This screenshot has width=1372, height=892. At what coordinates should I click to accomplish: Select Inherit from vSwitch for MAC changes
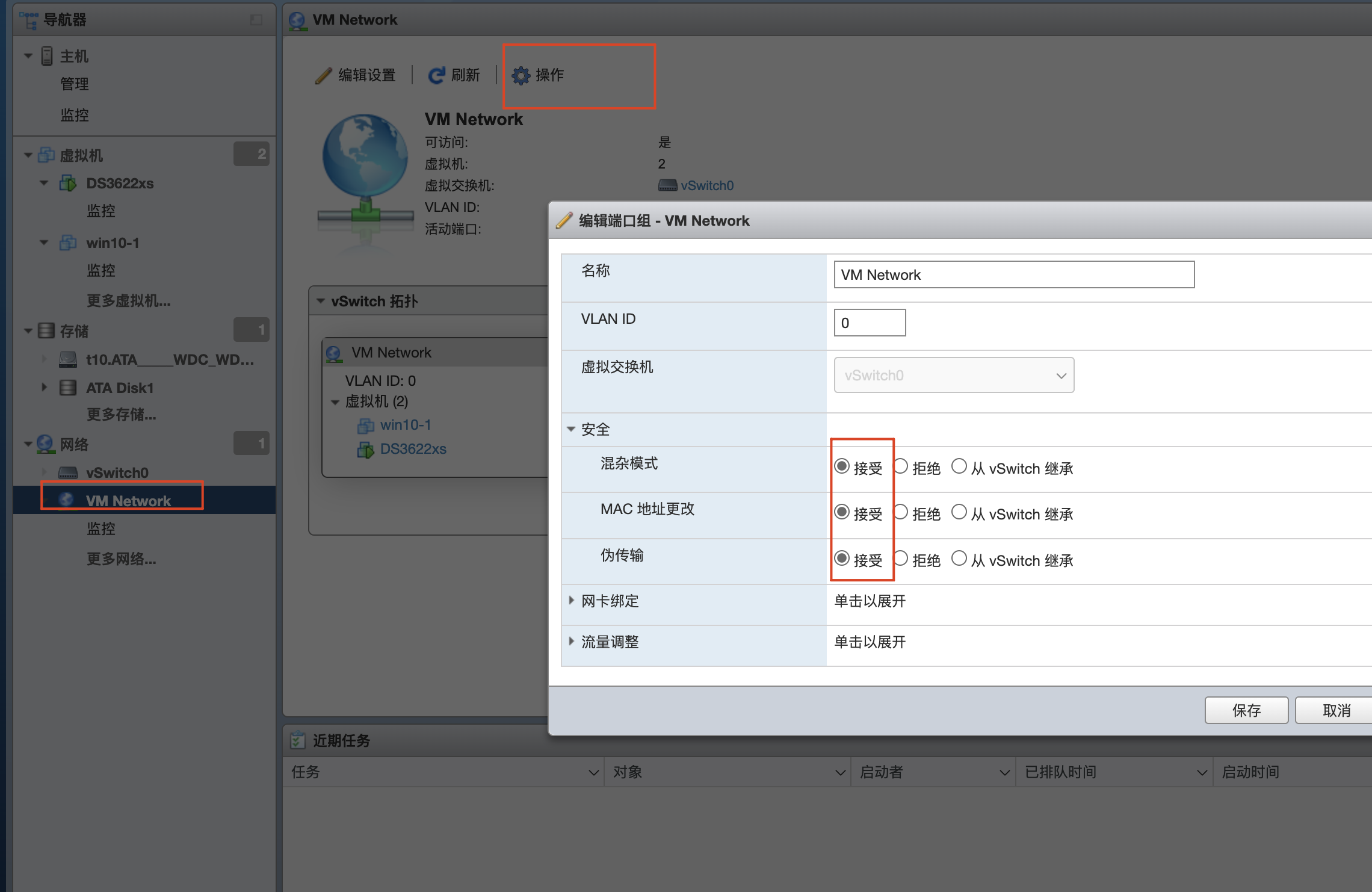[x=959, y=512]
